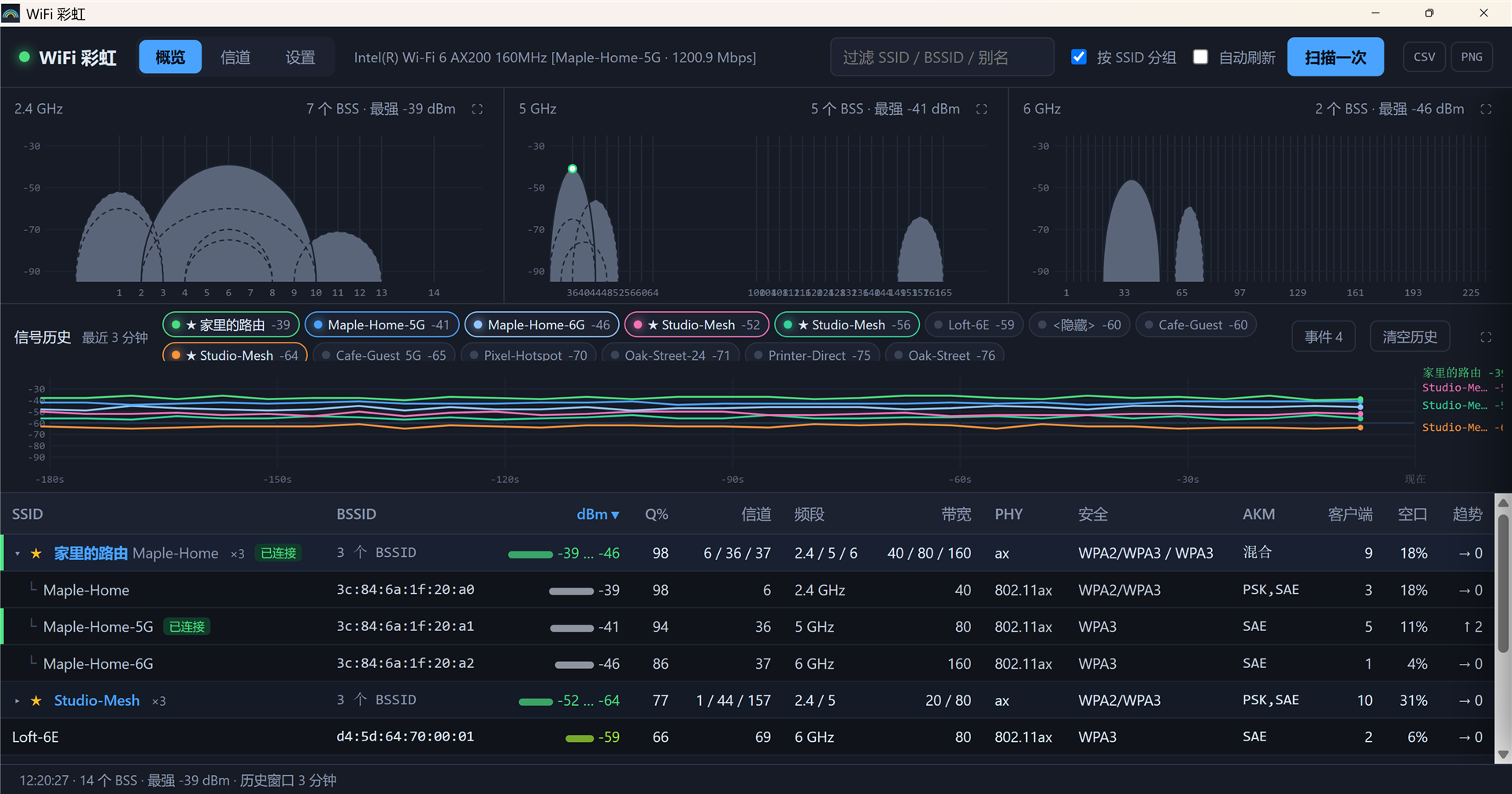The image size is (1512, 794).
Task: Click the scrollbar down arrow
Action: [x=1503, y=755]
